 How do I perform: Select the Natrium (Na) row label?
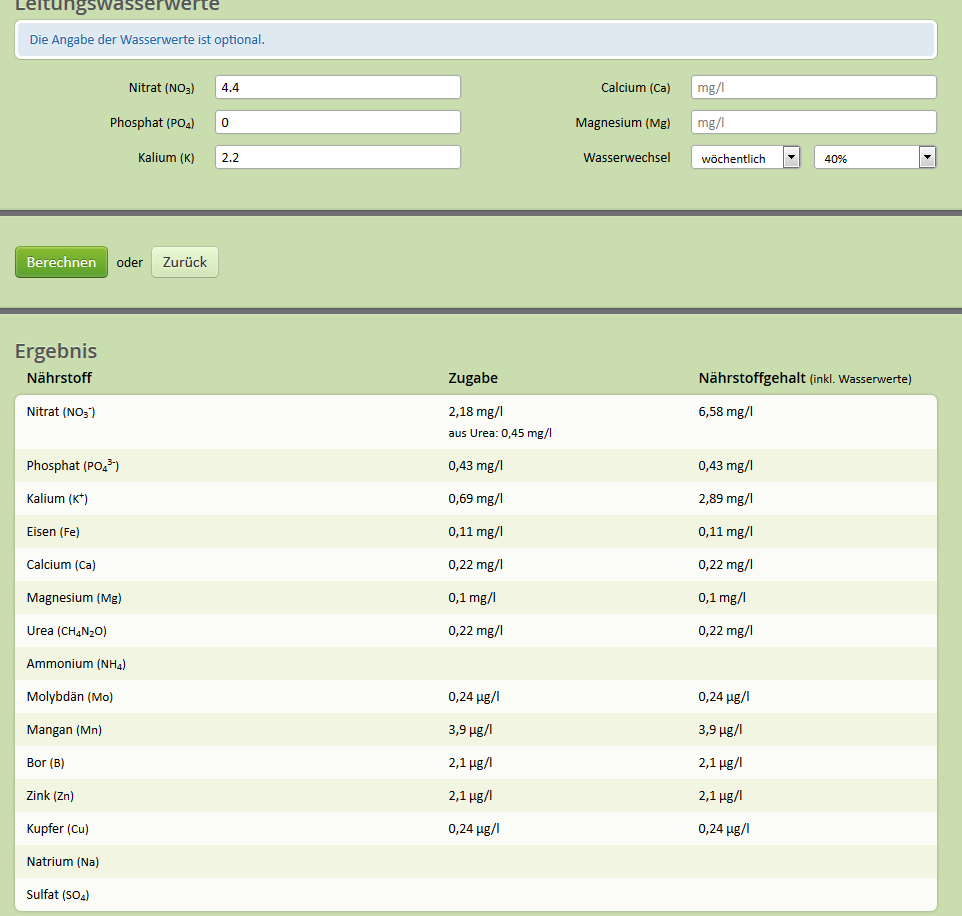tap(63, 862)
